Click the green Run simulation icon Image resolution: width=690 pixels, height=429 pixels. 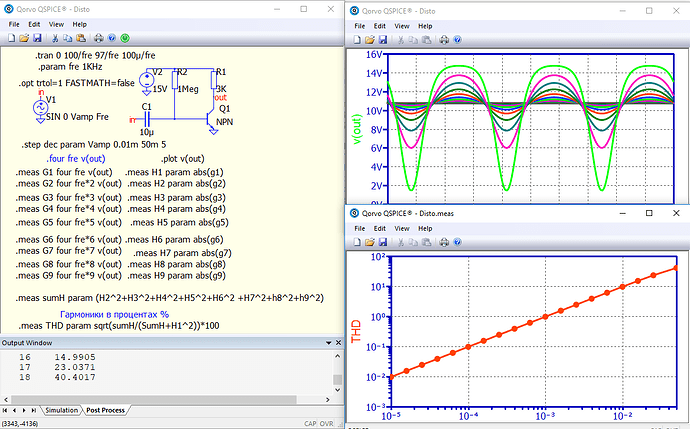(x=123, y=38)
